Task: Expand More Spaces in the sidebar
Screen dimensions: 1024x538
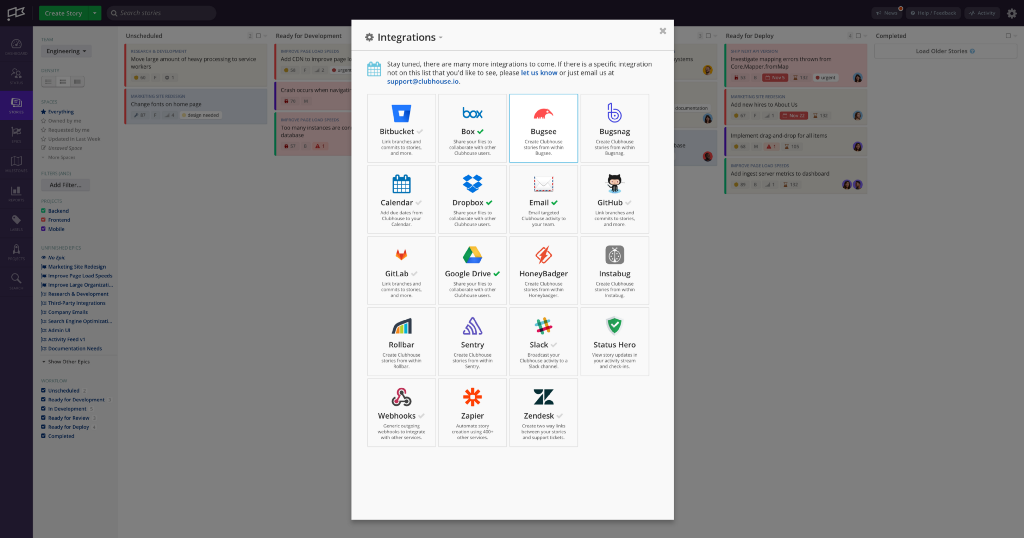Action: tap(59, 157)
